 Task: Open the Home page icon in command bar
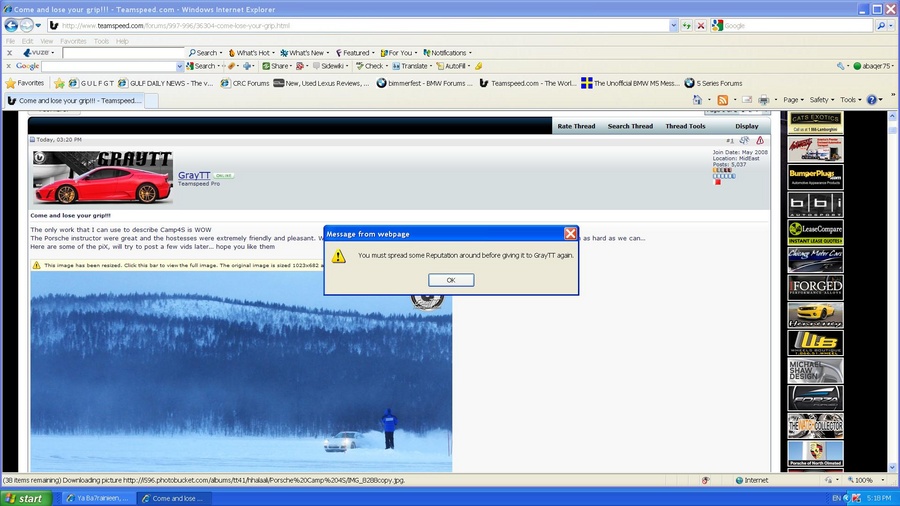pyautogui.click(x=696, y=100)
